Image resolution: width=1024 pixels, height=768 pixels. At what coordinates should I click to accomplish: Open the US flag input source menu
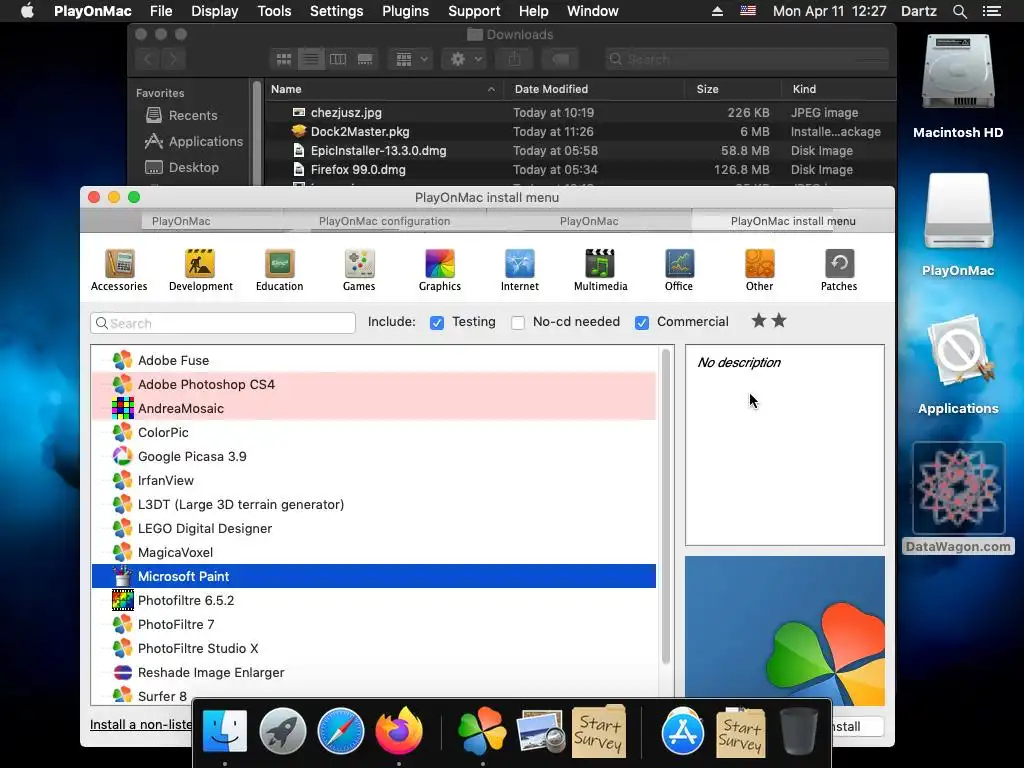click(x=748, y=11)
